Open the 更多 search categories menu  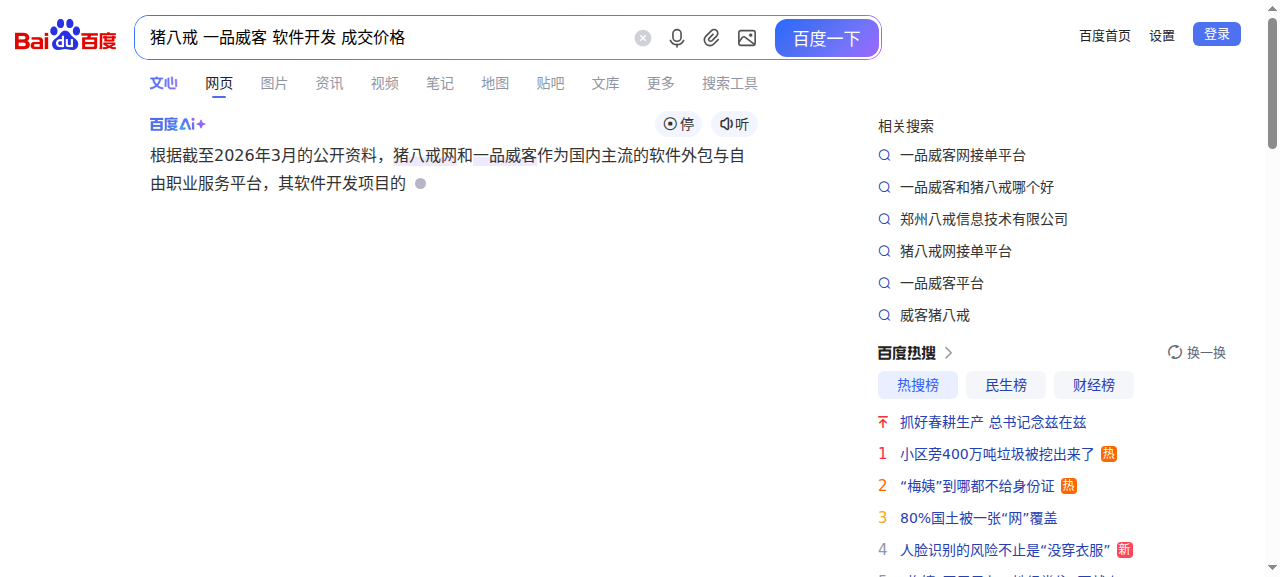tap(660, 83)
